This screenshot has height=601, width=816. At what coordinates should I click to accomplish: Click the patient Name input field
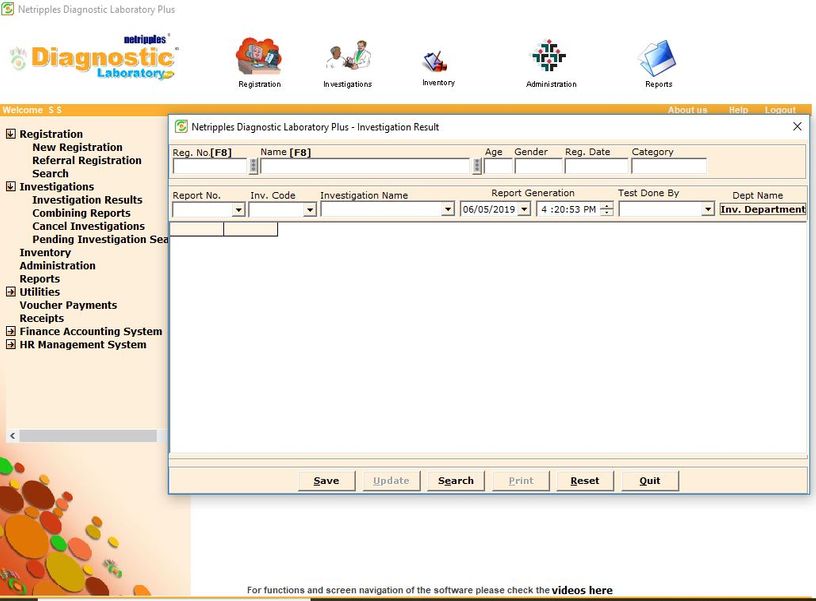point(365,167)
